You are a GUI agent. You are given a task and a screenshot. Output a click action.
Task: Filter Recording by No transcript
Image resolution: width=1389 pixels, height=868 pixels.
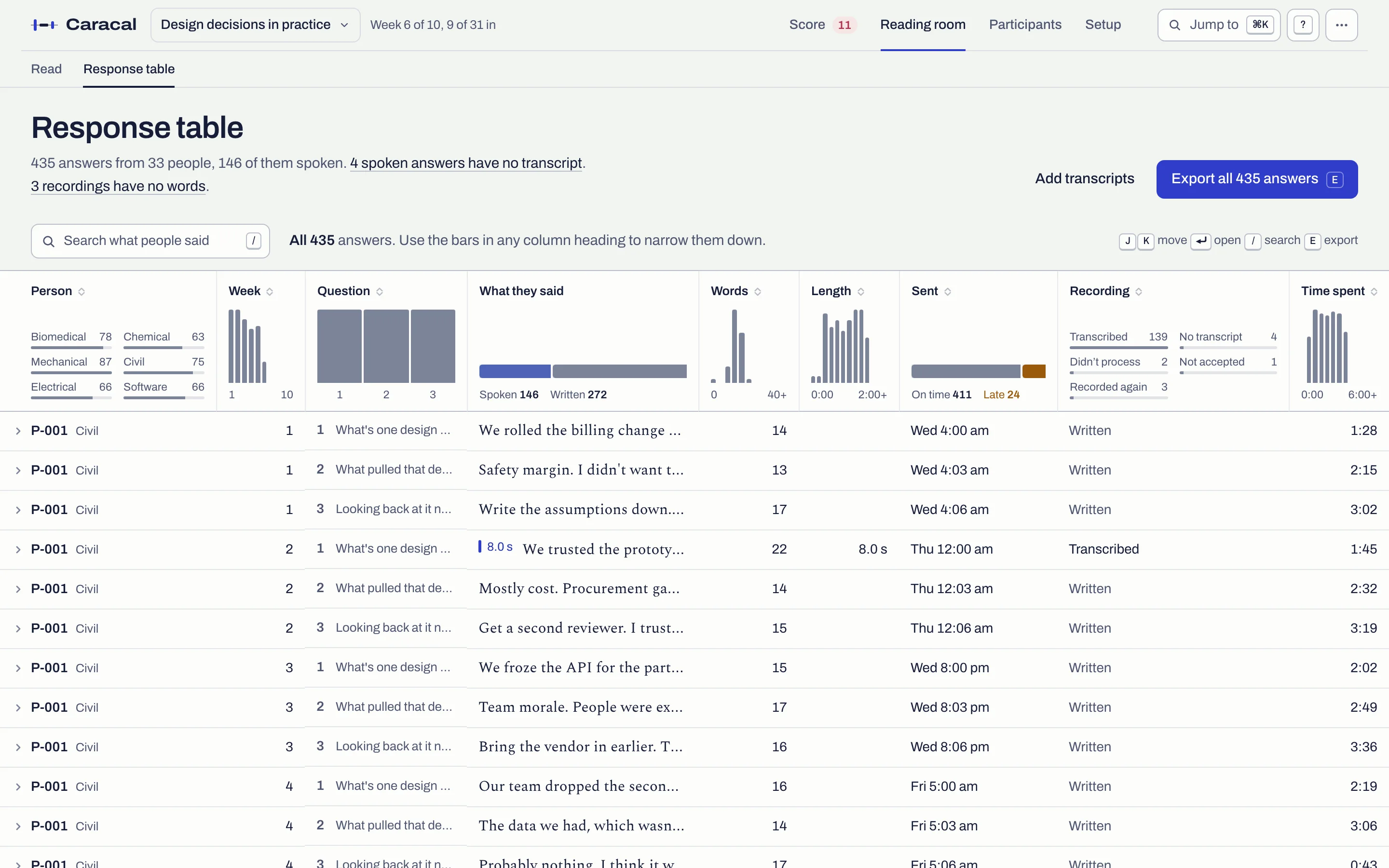coord(1228,340)
